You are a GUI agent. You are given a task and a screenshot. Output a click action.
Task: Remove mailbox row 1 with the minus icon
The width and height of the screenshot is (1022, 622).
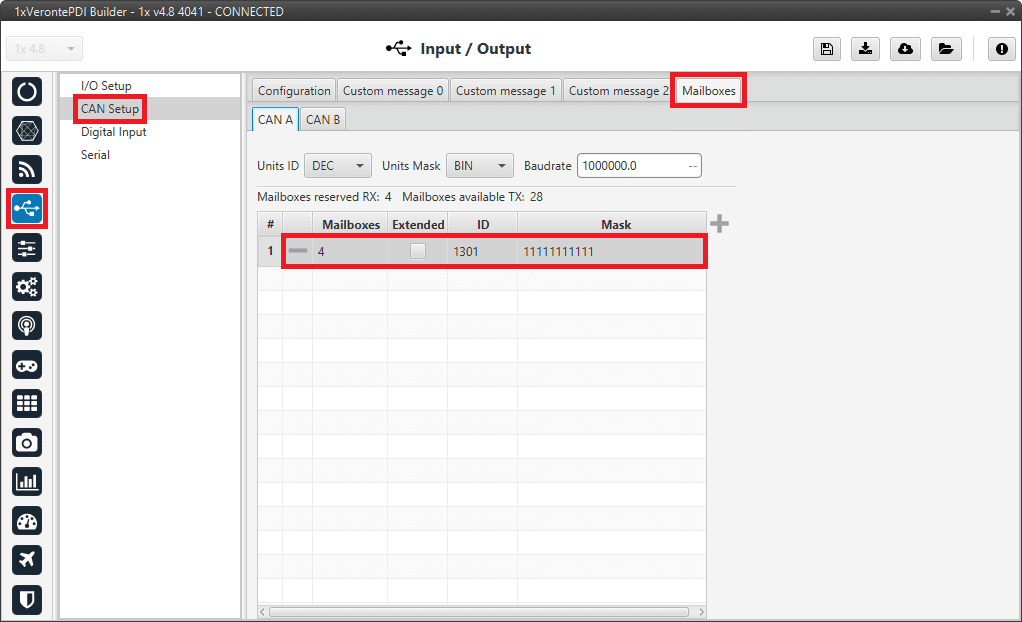click(297, 251)
